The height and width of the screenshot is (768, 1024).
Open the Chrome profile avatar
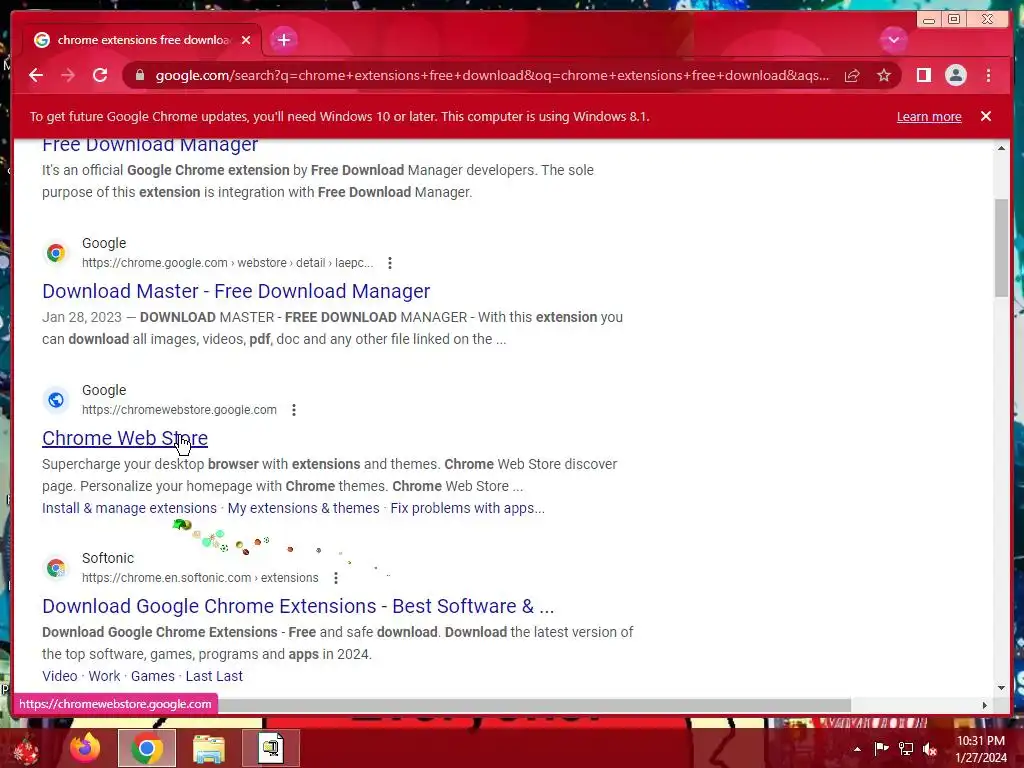pos(955,76)
